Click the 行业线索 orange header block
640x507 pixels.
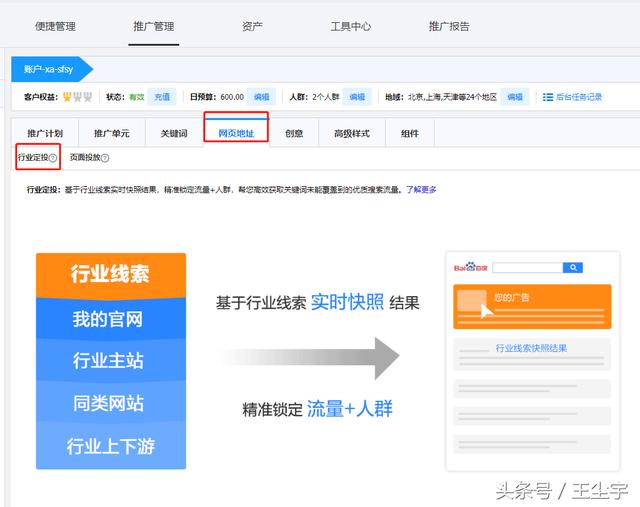point(111,275)
